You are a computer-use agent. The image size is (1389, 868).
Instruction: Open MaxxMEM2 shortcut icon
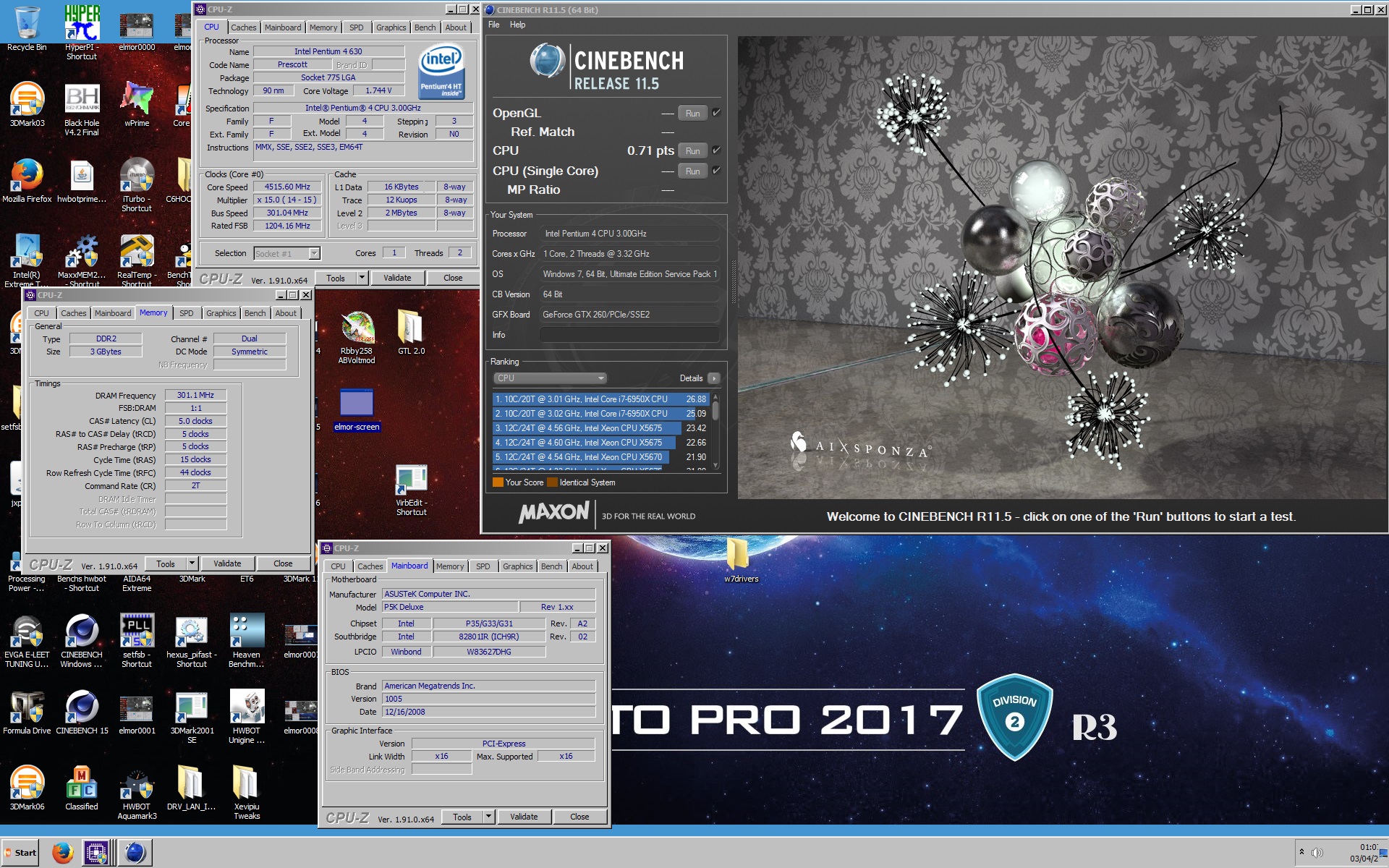pos(82,260)
